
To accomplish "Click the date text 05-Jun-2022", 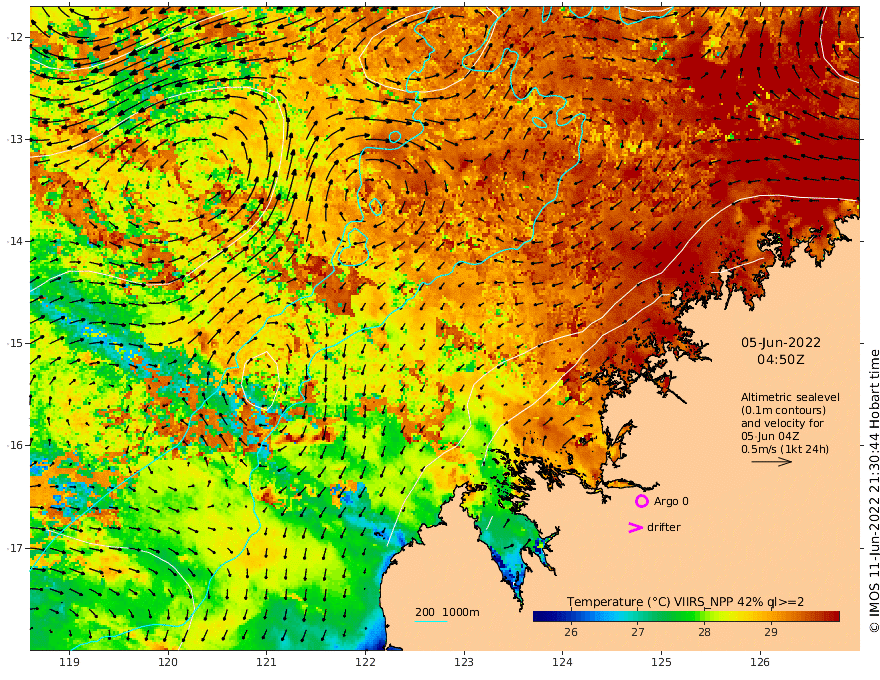I will click(x=781, y=342).
